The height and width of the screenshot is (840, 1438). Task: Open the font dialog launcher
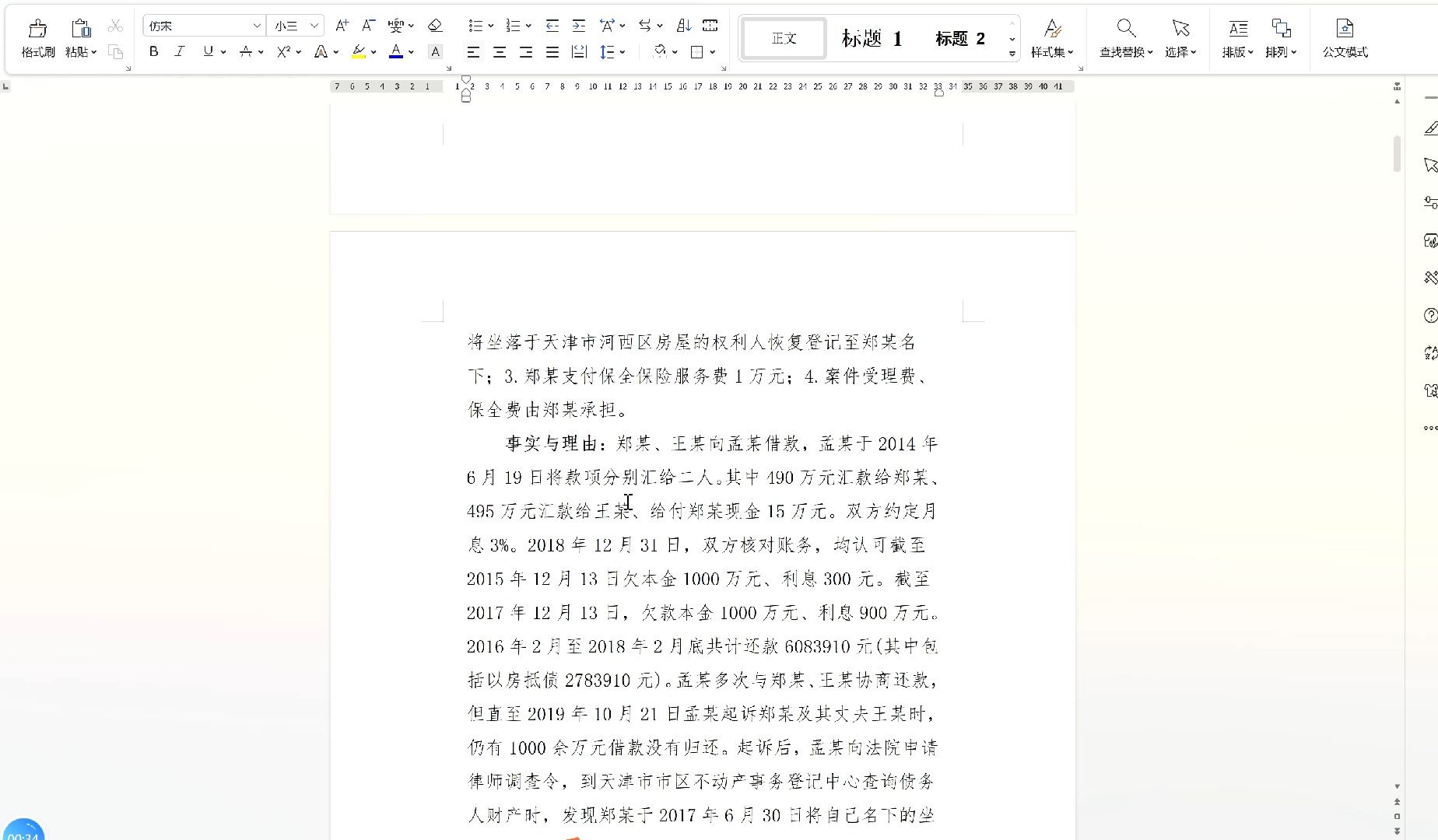449,68
